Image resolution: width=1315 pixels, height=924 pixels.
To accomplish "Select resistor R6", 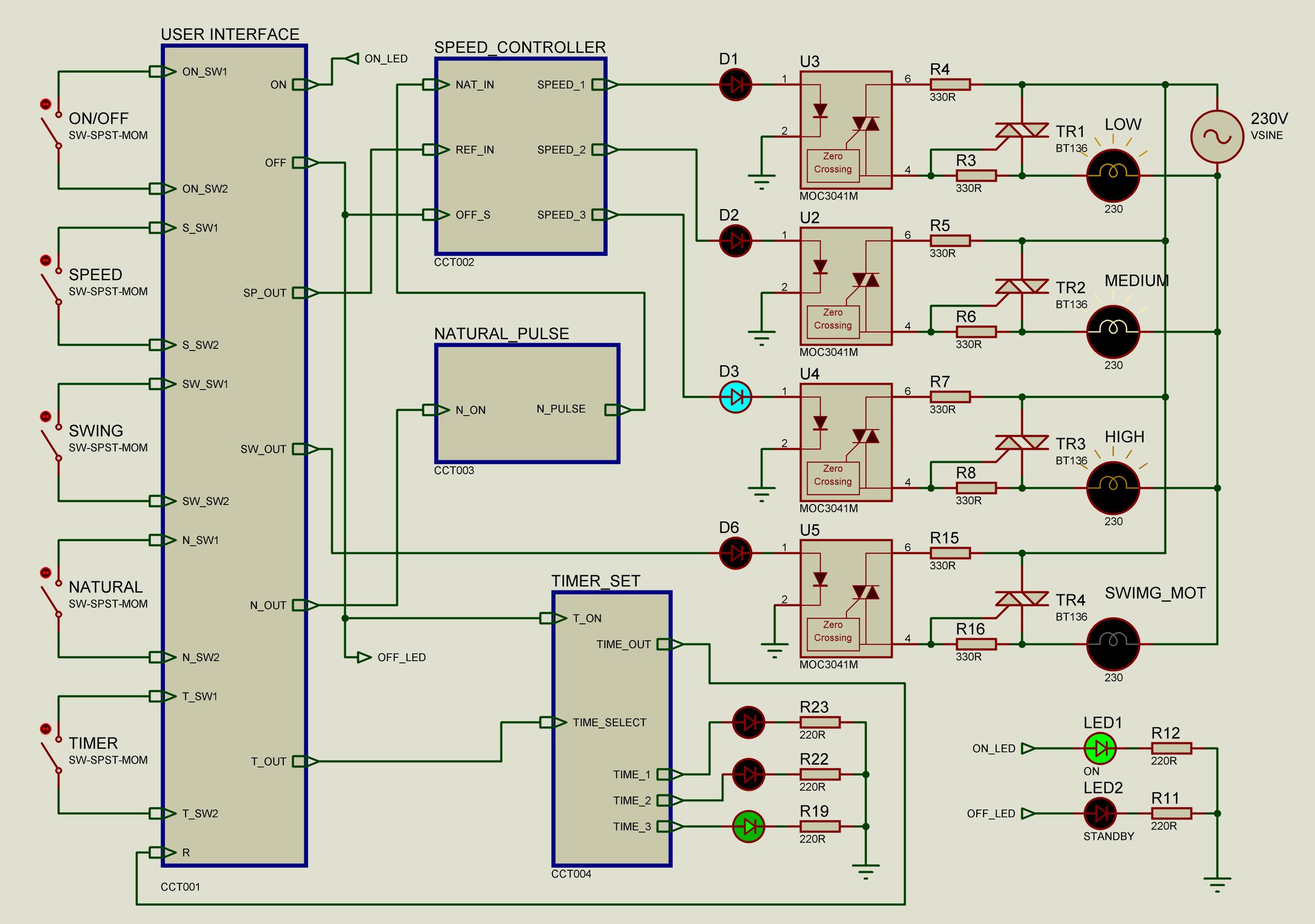I will (976, 332).
